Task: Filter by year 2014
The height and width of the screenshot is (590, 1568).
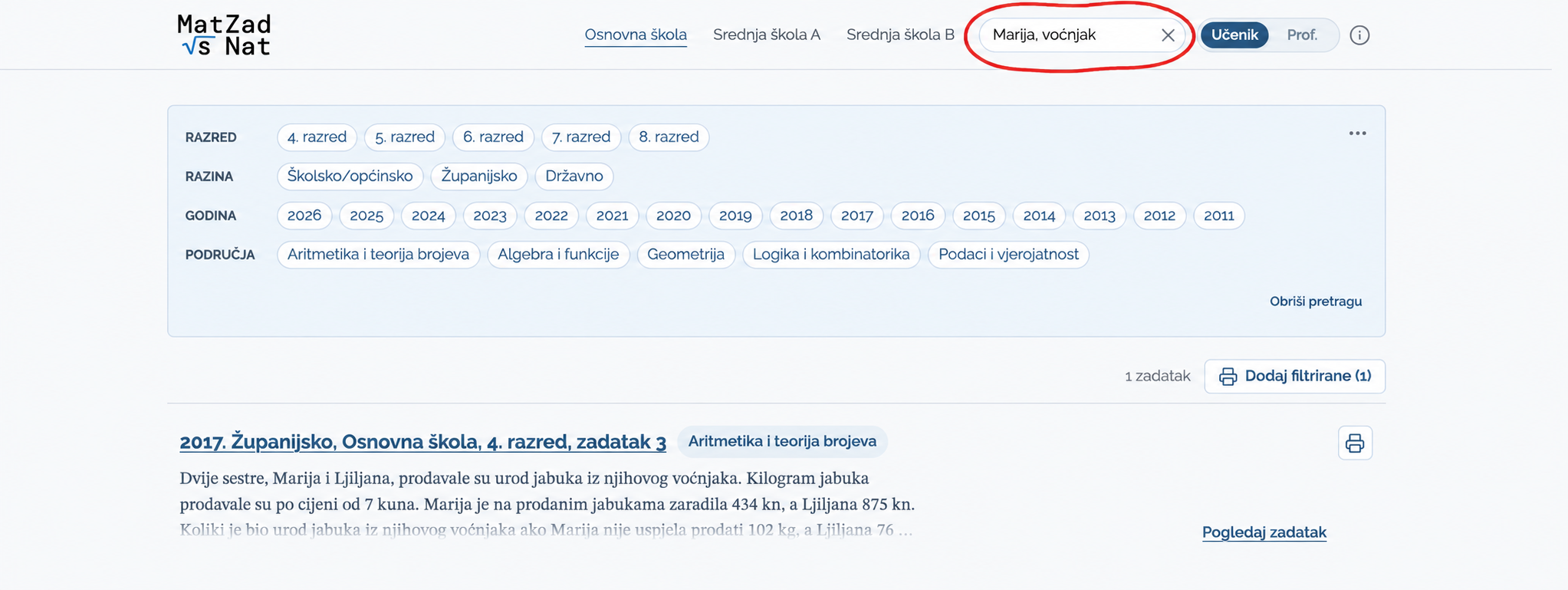Action: pos(1040,216)
